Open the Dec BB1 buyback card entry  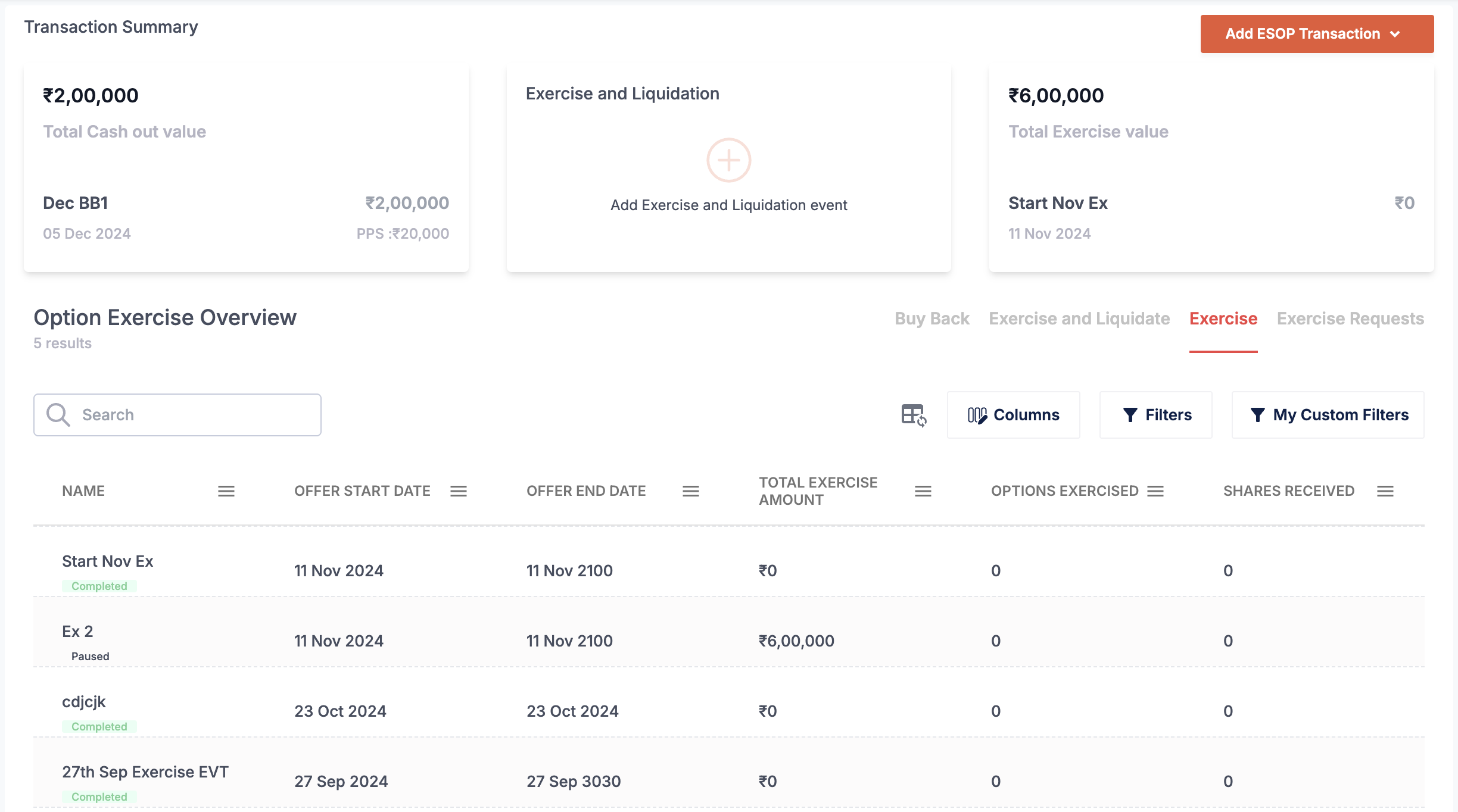coord(76,203)
